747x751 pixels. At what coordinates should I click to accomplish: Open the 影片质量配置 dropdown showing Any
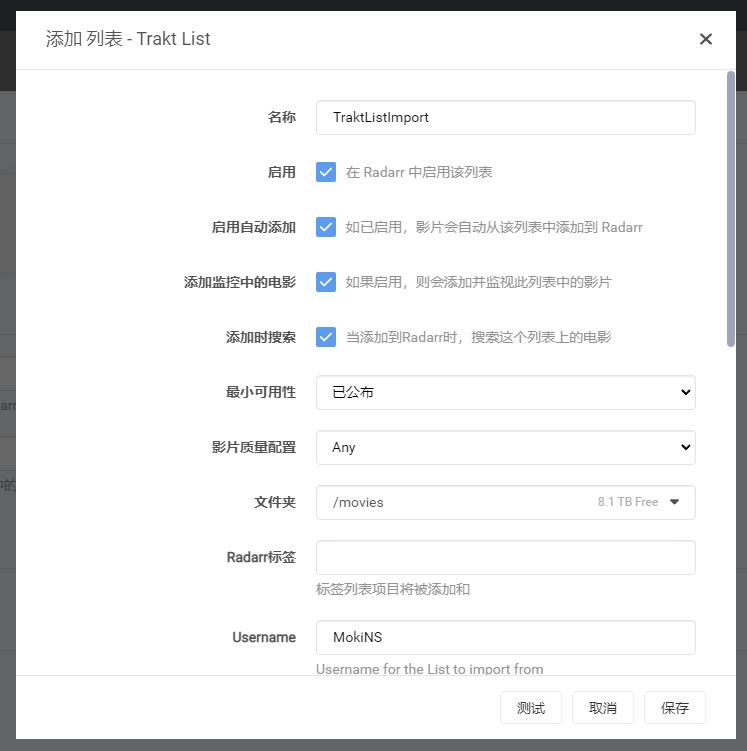506,447
